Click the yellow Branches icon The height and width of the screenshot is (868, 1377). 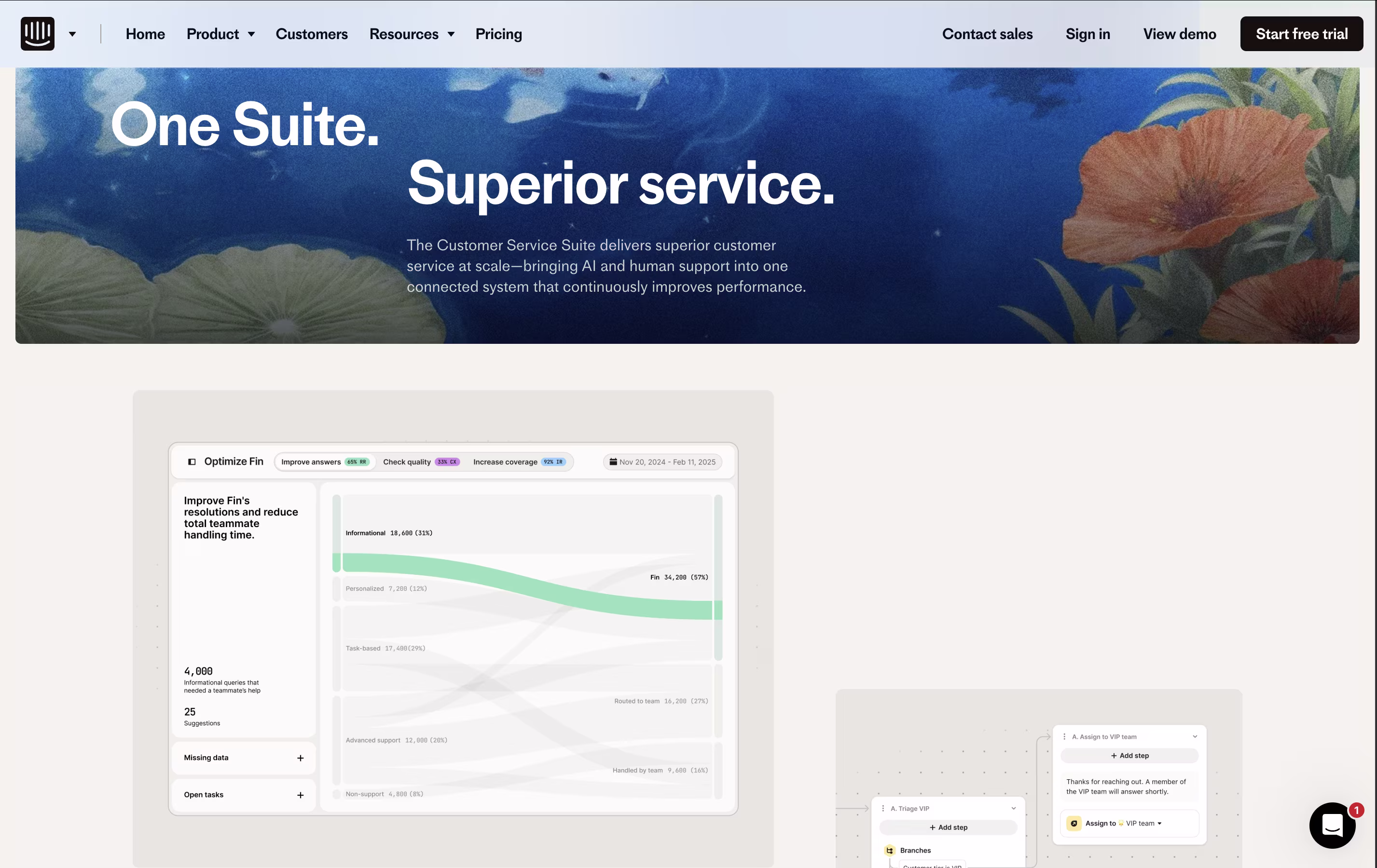(890, 850)
